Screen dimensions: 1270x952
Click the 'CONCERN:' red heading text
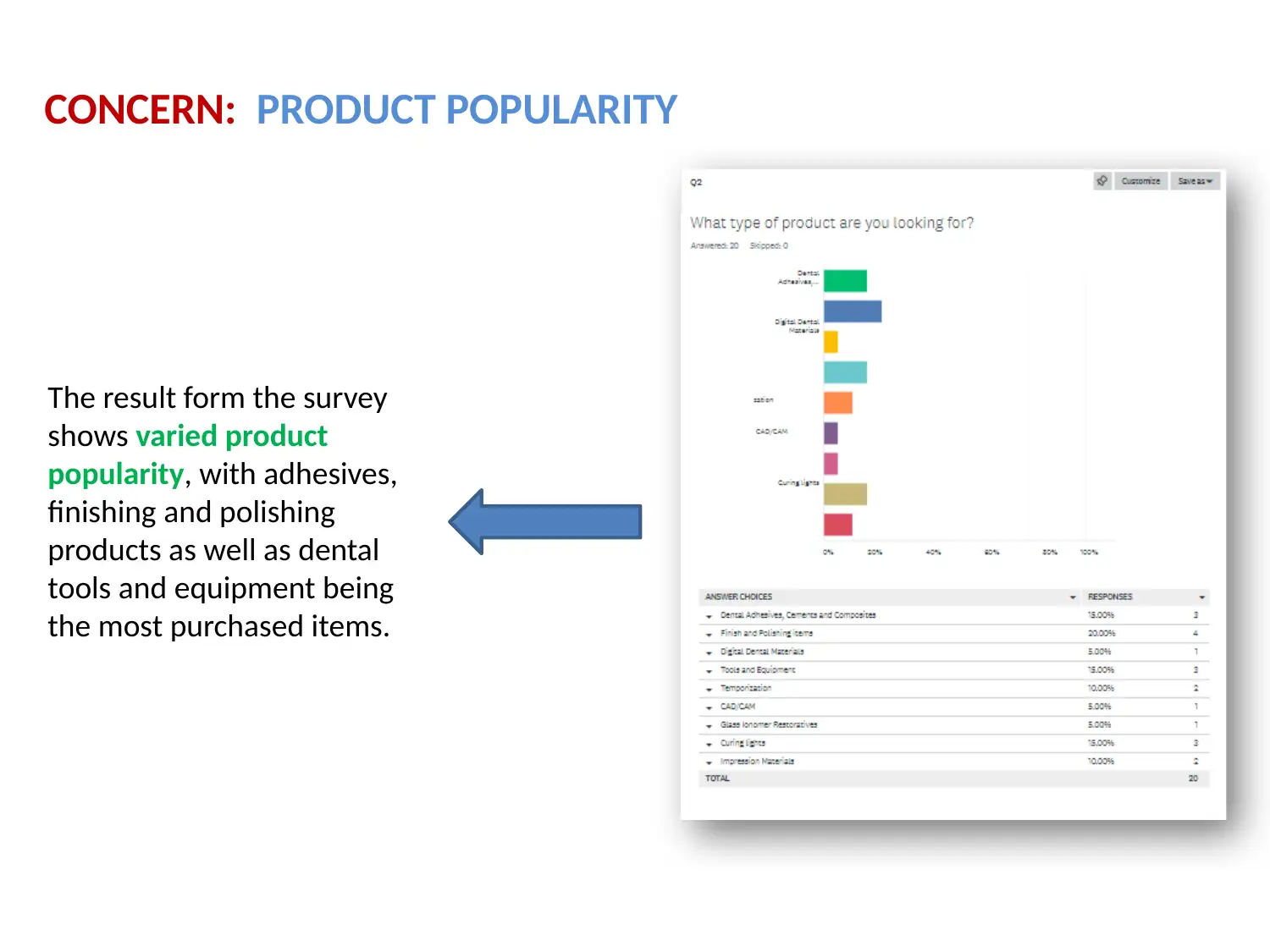click(140, 110)
